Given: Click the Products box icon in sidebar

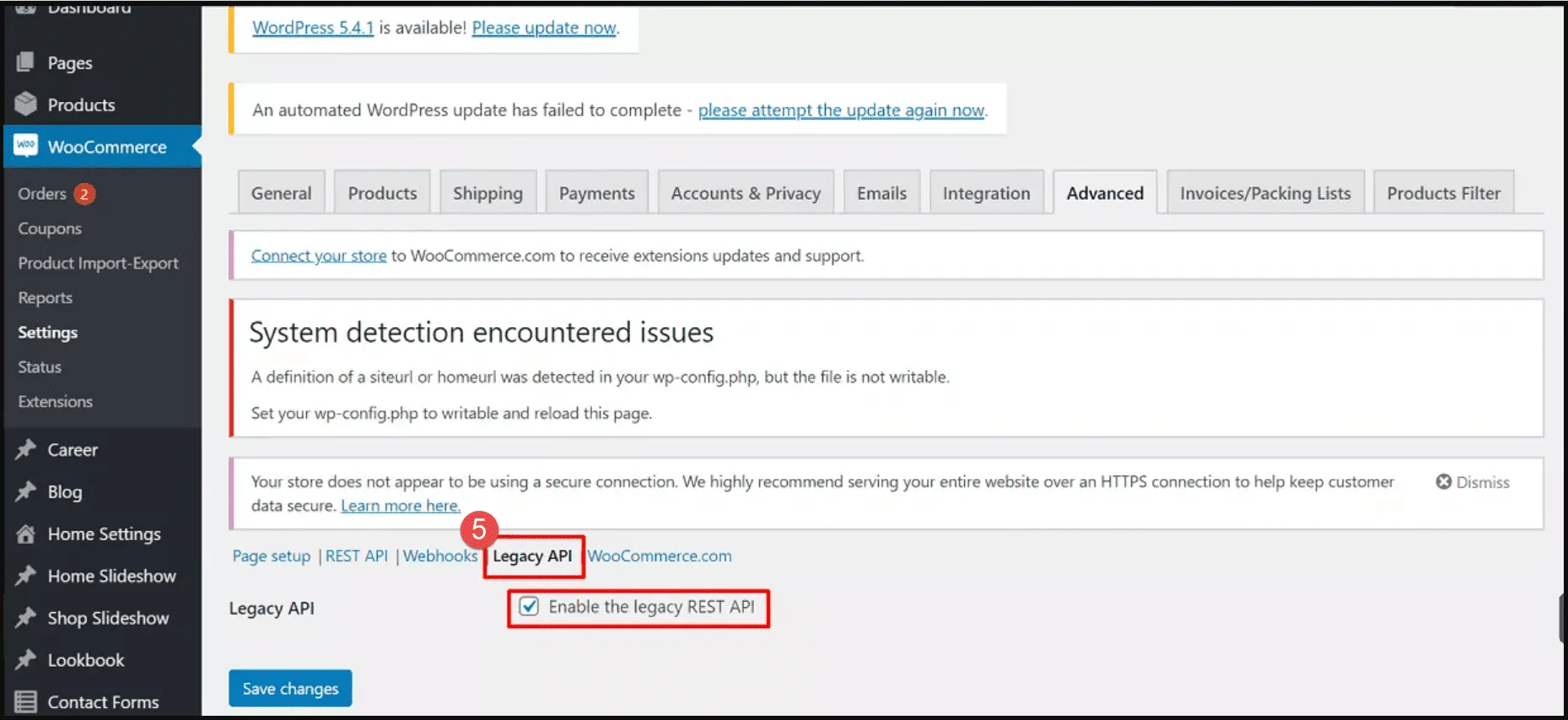Looking at the screenshot, I should click(25, 104).
